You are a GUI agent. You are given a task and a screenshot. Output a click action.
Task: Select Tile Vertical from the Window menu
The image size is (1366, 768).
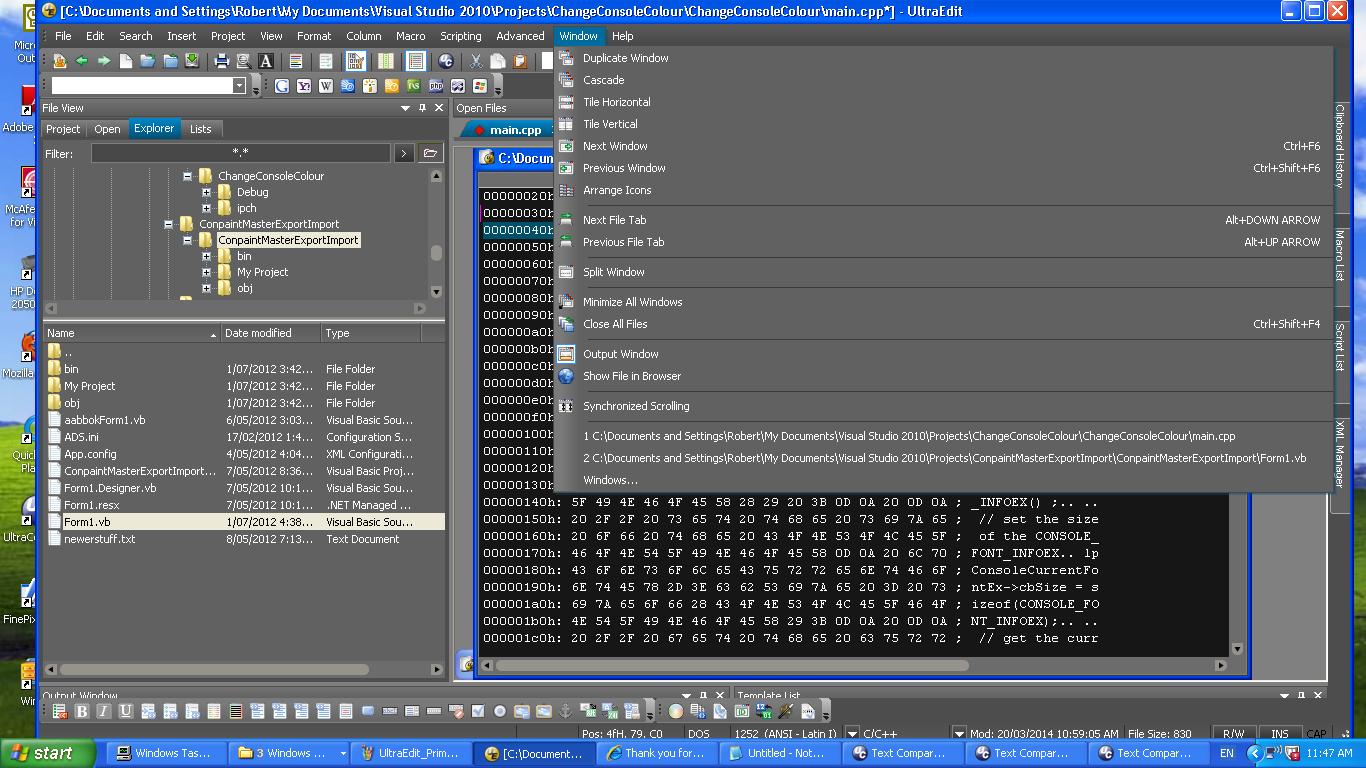[x=610, y=124]
